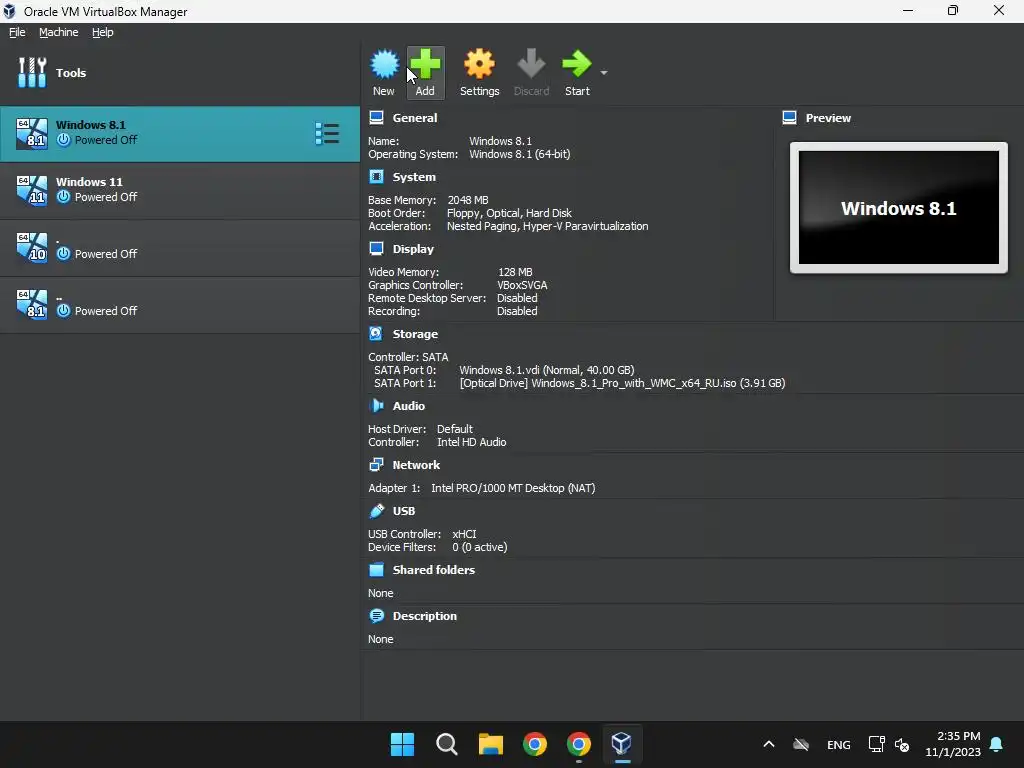
Task: Click the Network section icon
Action: click(x=376, y=464)
